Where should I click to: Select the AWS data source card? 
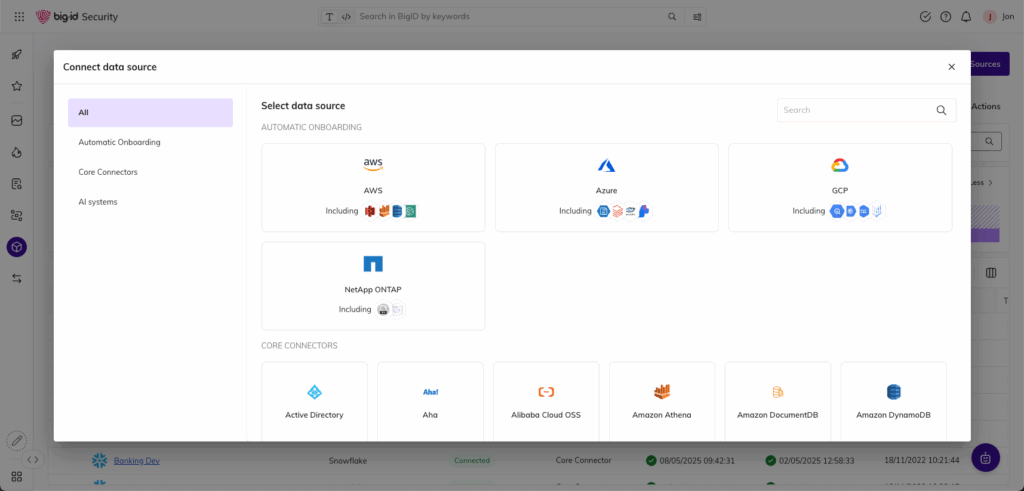point(373,187)
